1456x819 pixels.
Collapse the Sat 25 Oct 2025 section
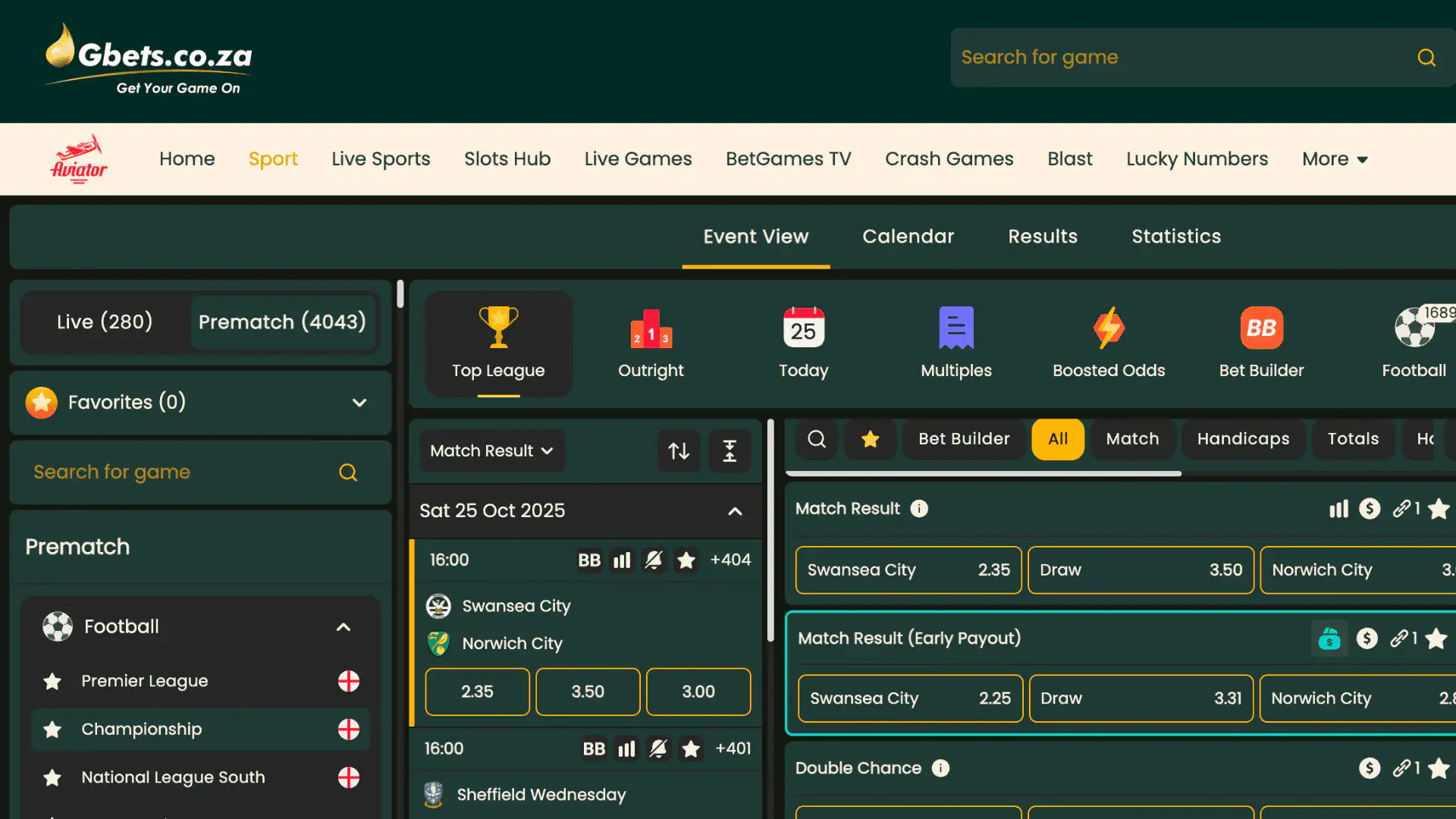tap(734, 511)
